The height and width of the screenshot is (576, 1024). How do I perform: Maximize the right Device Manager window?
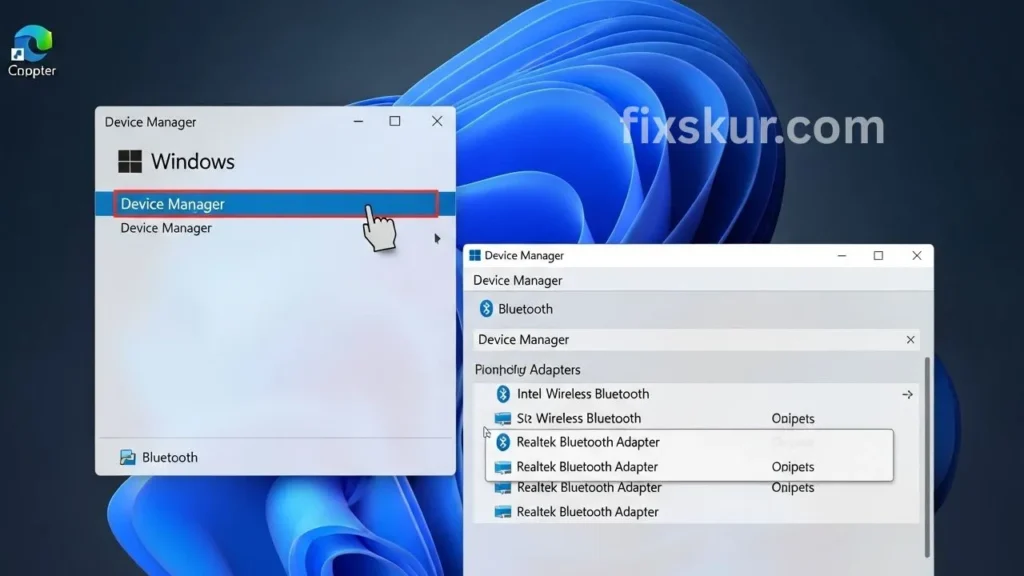(x=878, y=255)
